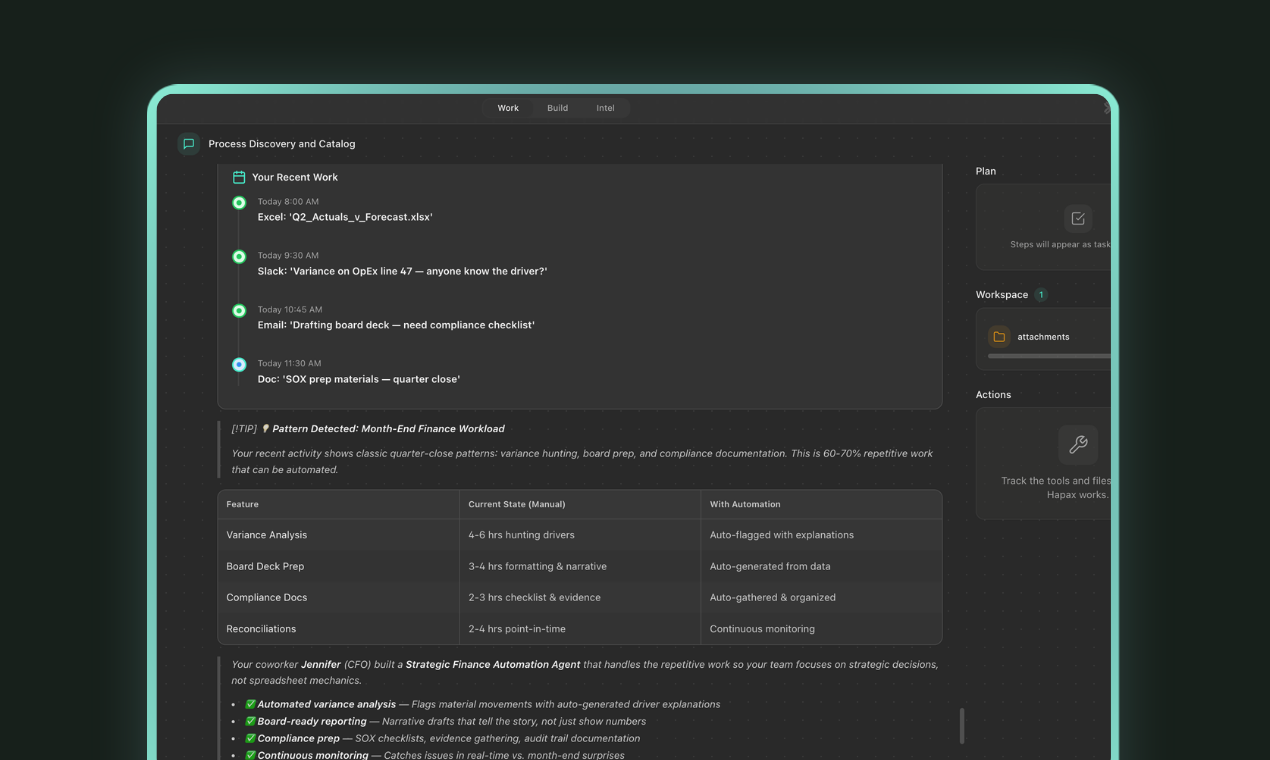Expand the Actions section
Screen dimensions: 1270x760
[x=993, y=394]
